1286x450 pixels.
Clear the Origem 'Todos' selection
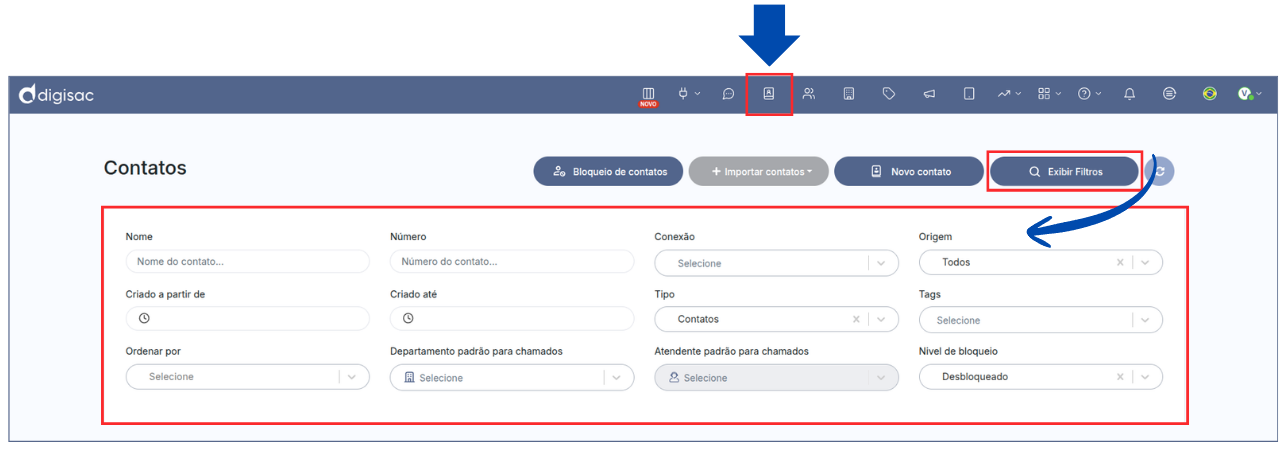click(x=1120, y=262)
